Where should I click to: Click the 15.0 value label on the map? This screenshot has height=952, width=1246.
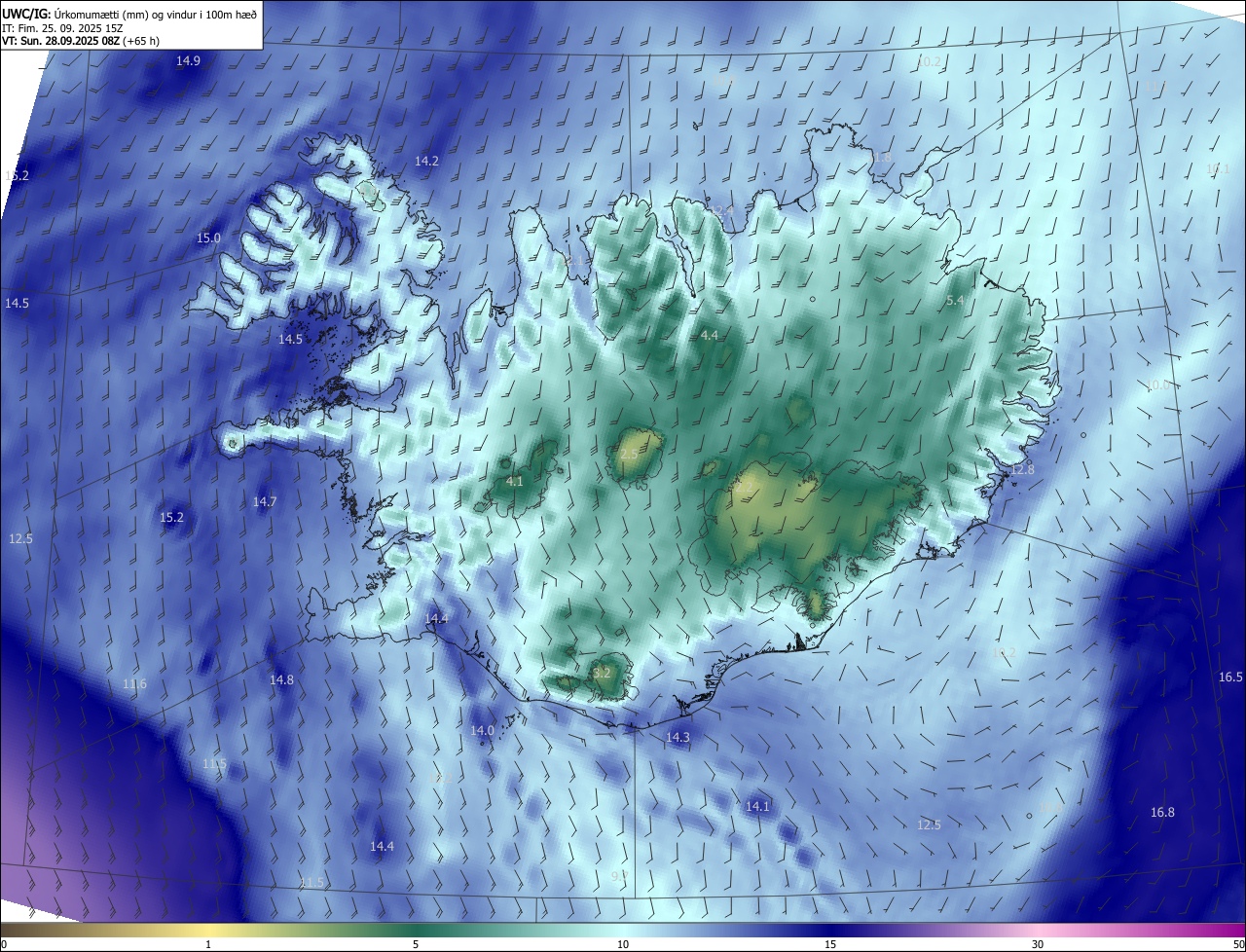pyautogui.click(x=208, y=238)
